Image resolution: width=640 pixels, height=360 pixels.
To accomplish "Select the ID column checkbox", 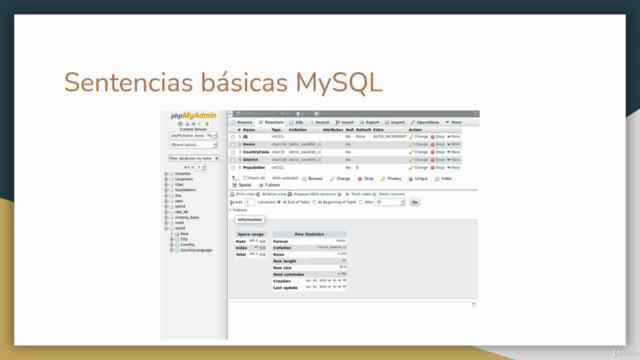I will pyautogui.click(x=233, y=137).
